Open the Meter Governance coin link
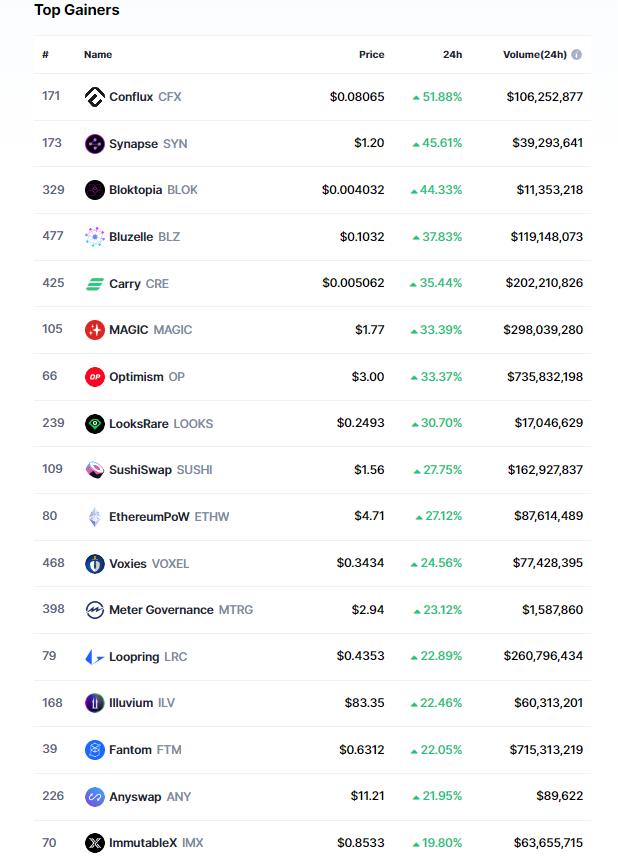 161,610
